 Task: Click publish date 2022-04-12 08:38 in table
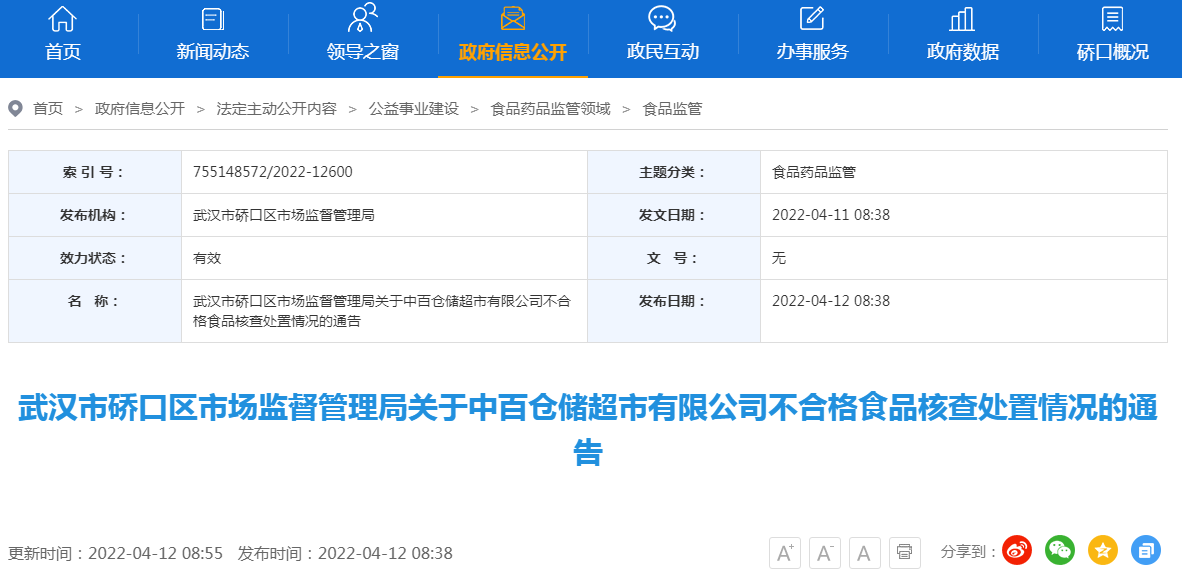pyautogui.click(x=831, y=301)
